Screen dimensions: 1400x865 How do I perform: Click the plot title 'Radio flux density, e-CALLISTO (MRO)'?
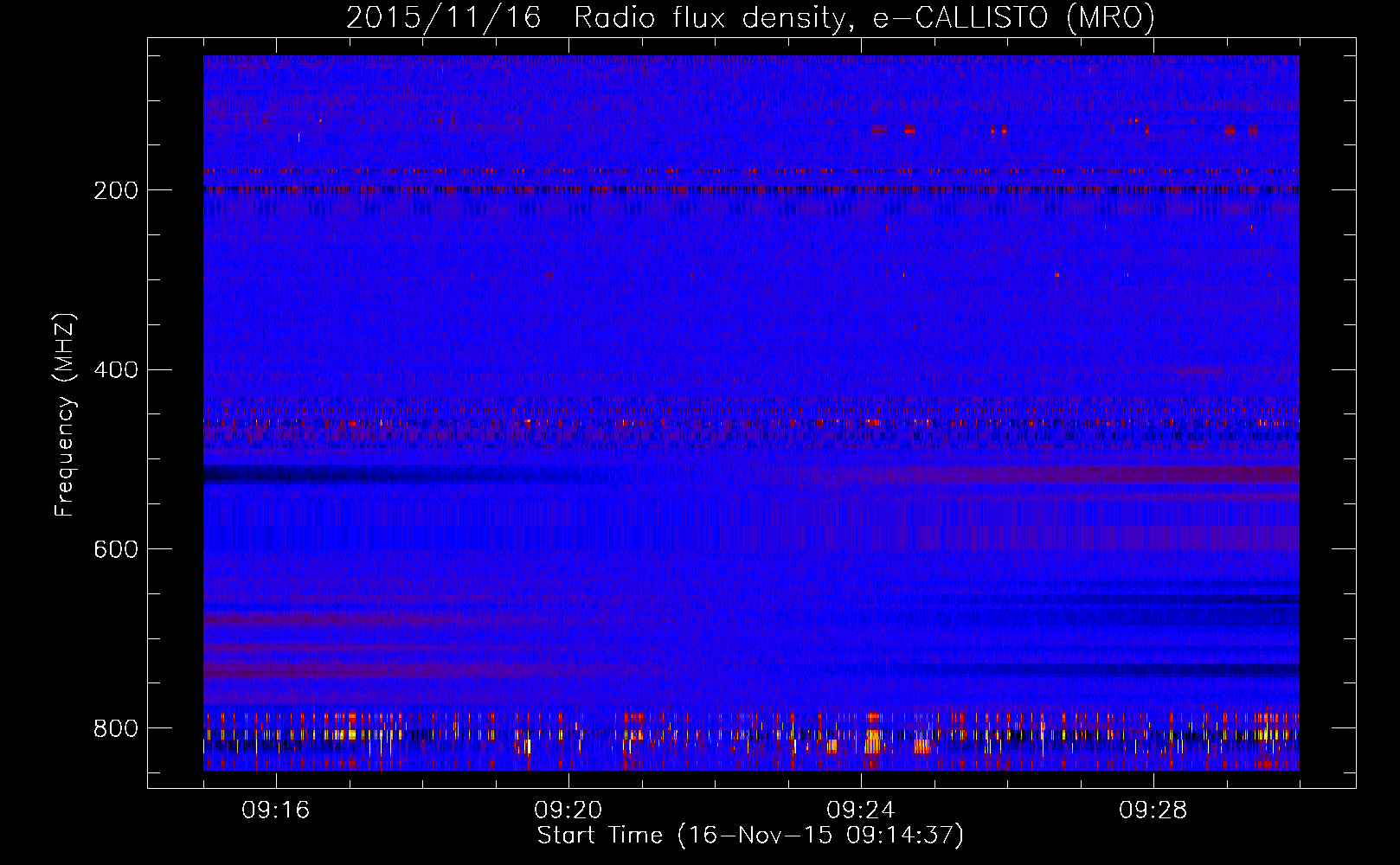tap(864, 18)
